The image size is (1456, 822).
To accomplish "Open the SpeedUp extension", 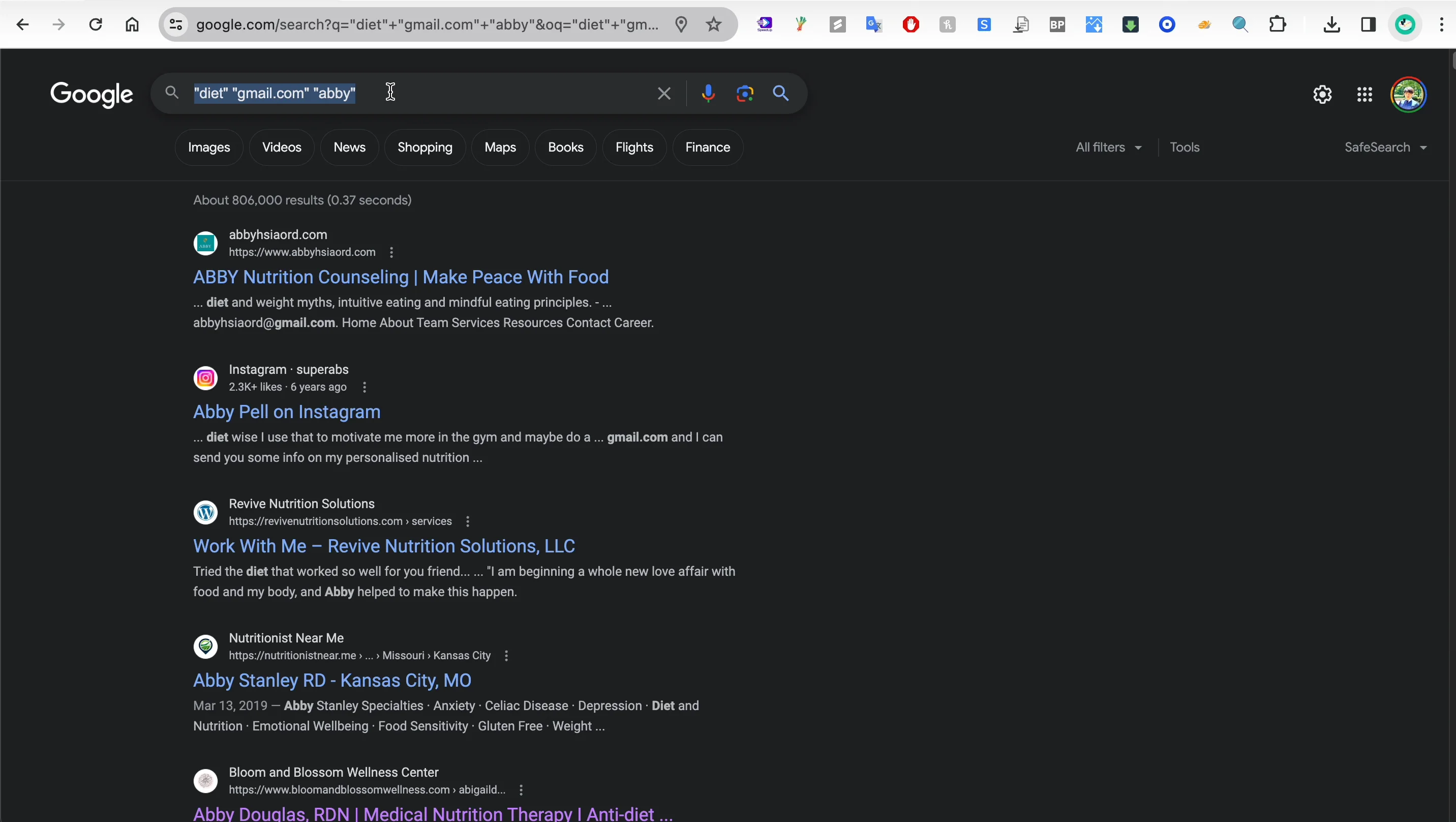I will tap(765, 24).
